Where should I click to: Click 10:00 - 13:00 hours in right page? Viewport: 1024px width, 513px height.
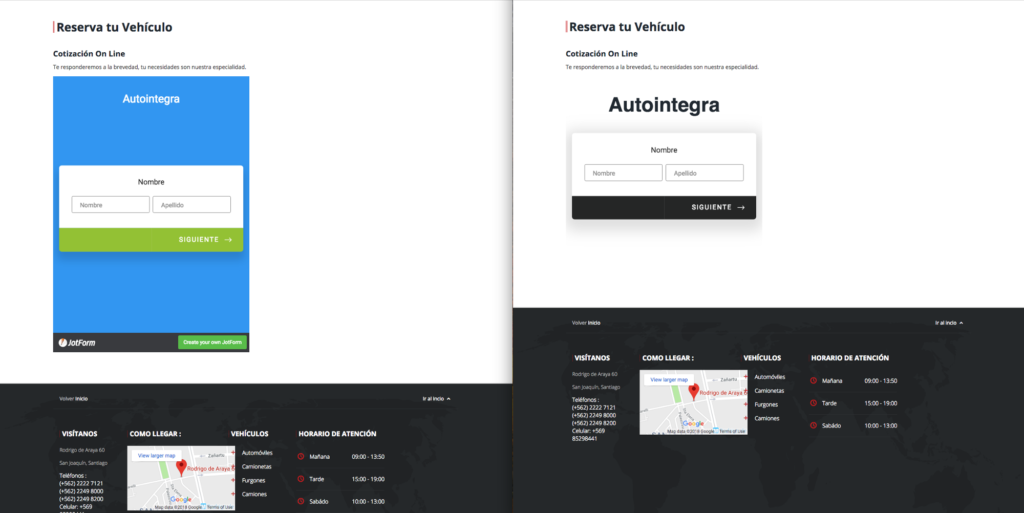click(x=881, y=426)
